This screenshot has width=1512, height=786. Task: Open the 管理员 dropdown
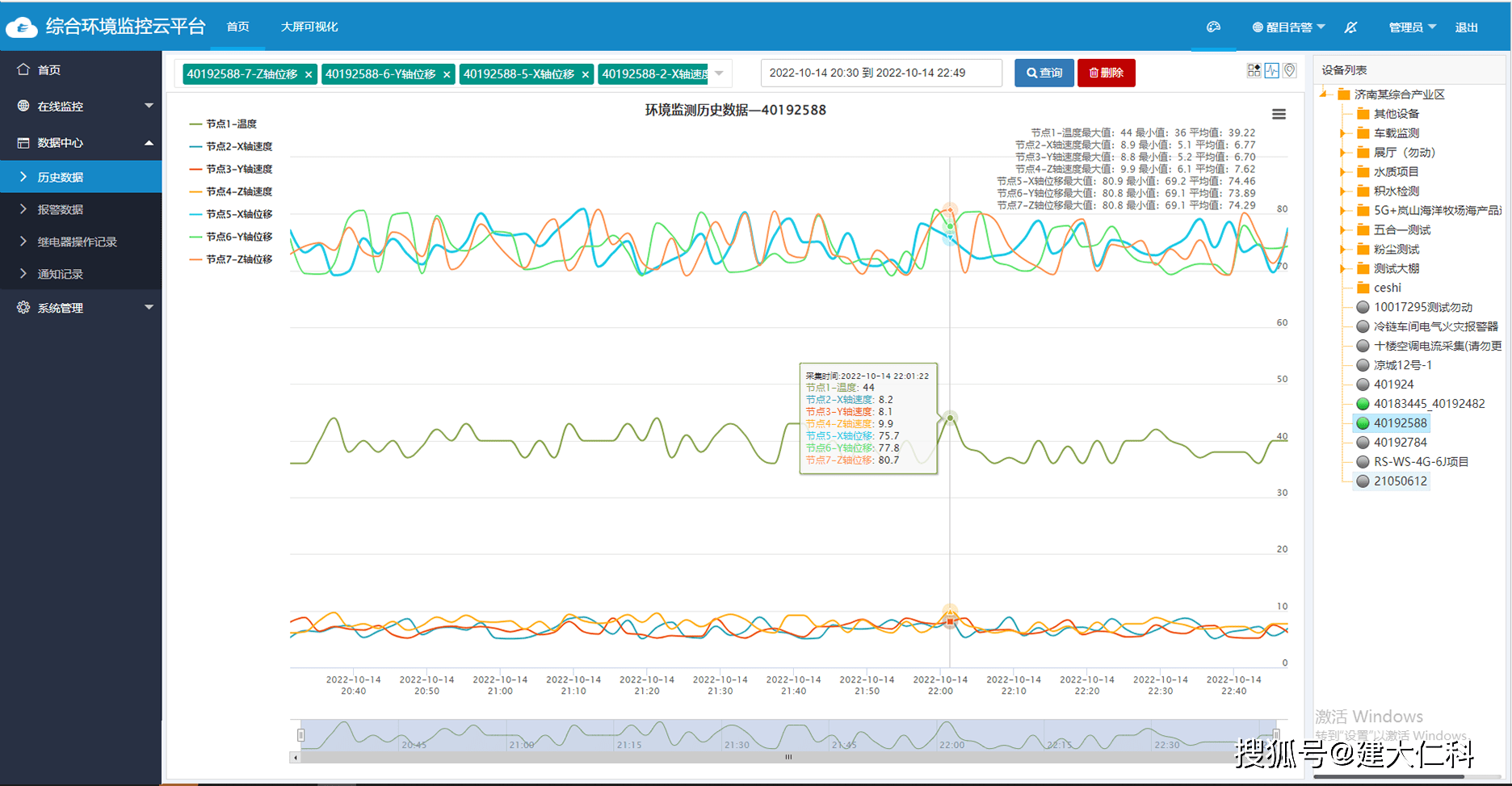pyautogui.click(x=1412, y=27)
